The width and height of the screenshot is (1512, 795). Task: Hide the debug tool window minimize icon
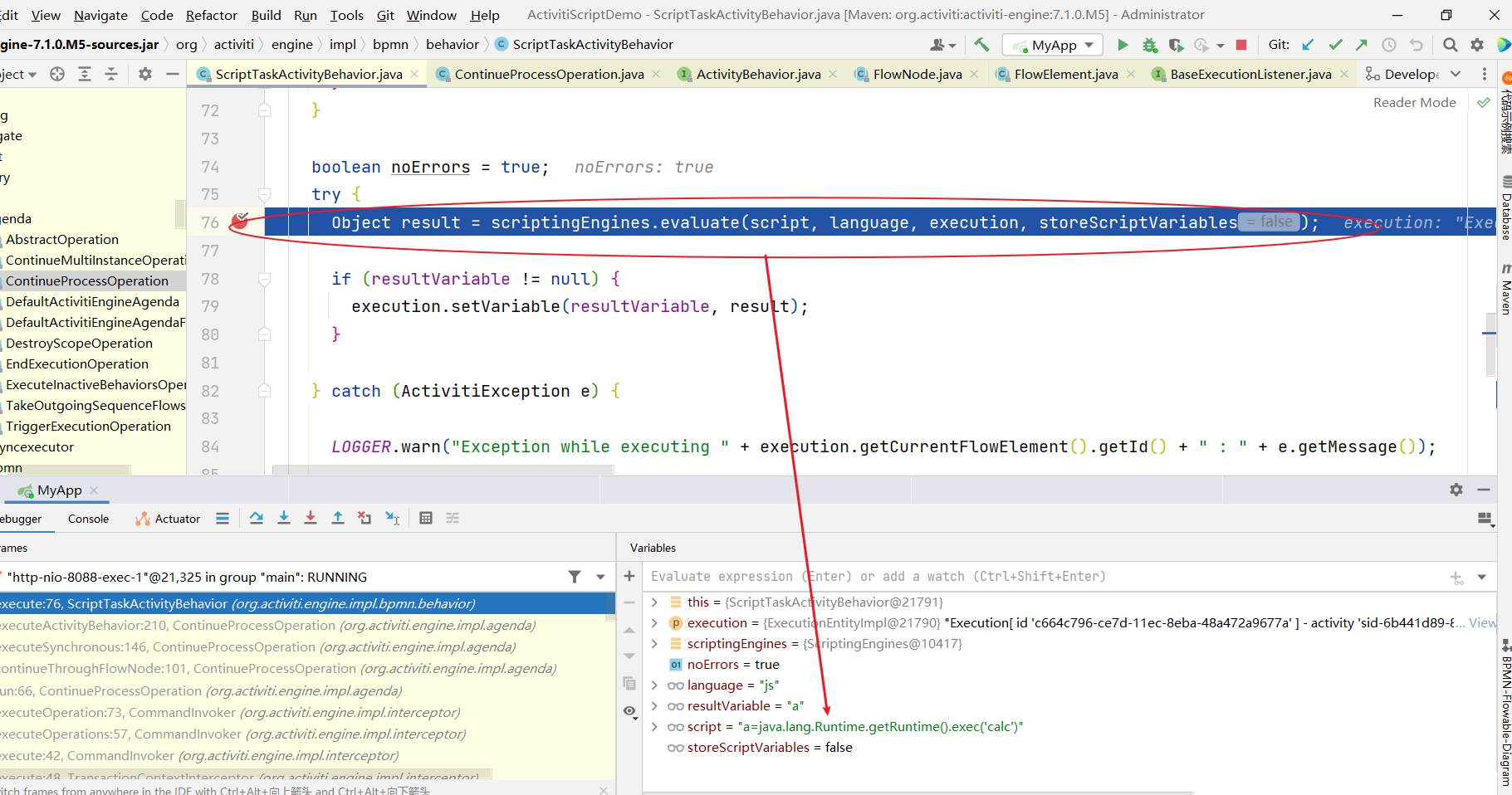coord(1483,490)
